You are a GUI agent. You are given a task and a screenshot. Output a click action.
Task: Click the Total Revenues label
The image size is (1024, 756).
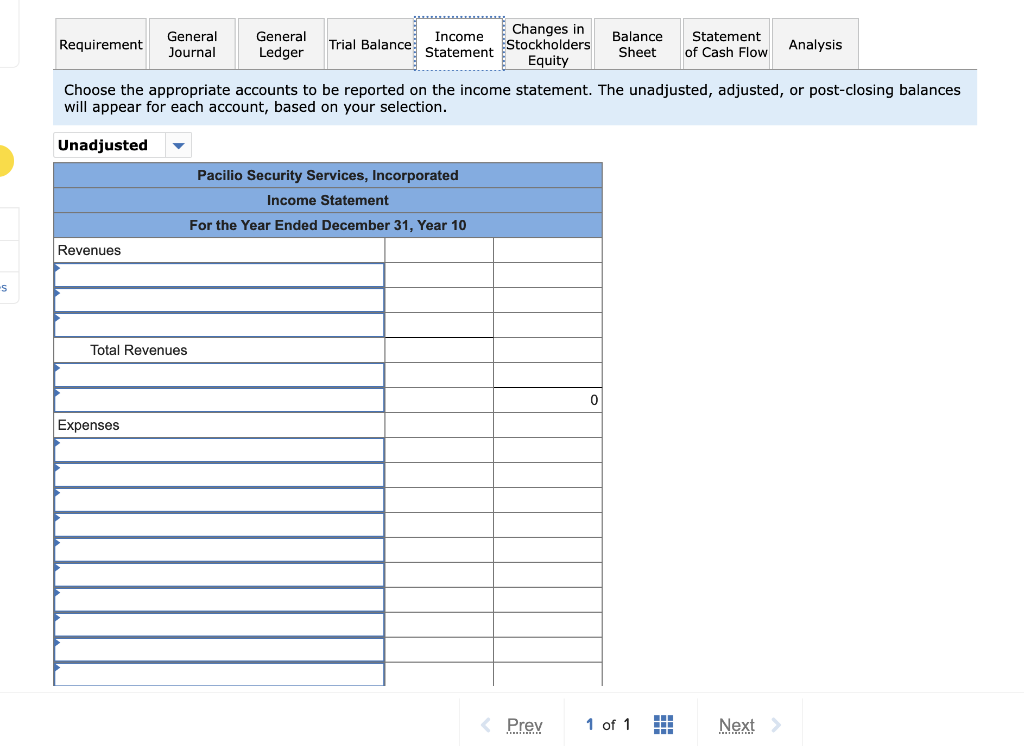pos(138,350)
